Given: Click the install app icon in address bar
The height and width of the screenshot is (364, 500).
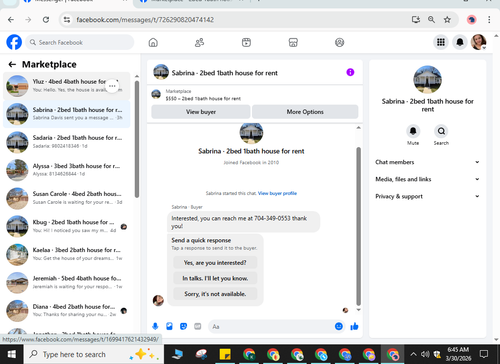Looking at the screenshot, I should 416,20.
